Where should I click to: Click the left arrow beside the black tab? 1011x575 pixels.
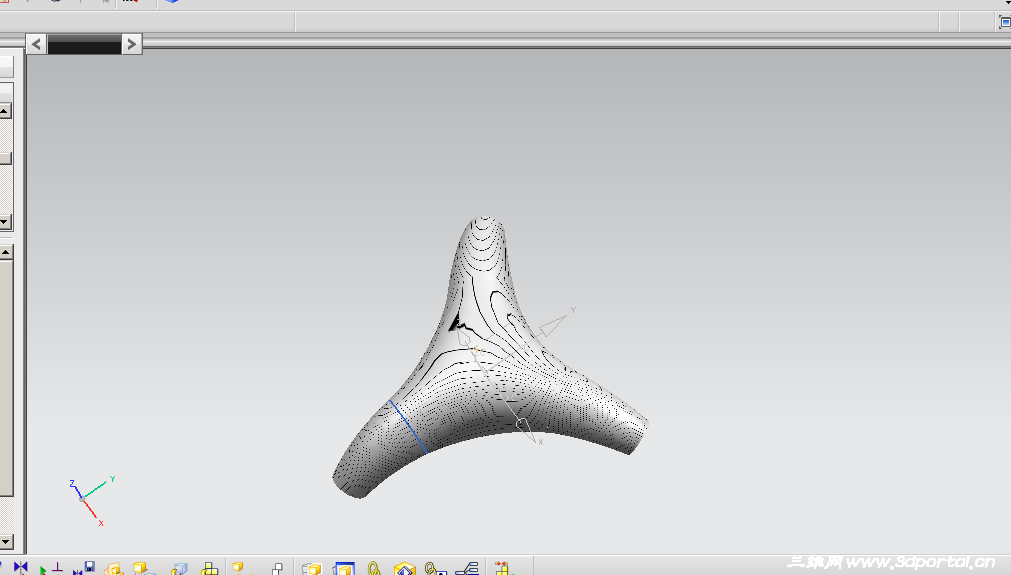point(36,44)
